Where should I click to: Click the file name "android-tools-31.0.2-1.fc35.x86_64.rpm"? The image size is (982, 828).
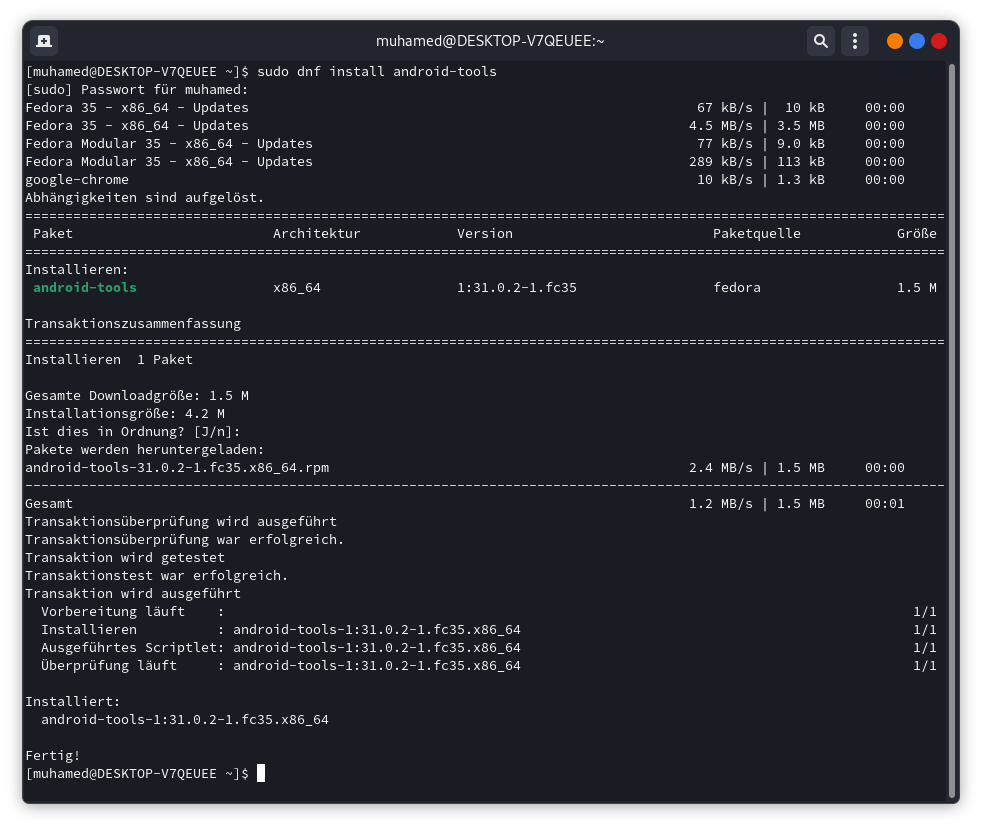tap(177, 468)
